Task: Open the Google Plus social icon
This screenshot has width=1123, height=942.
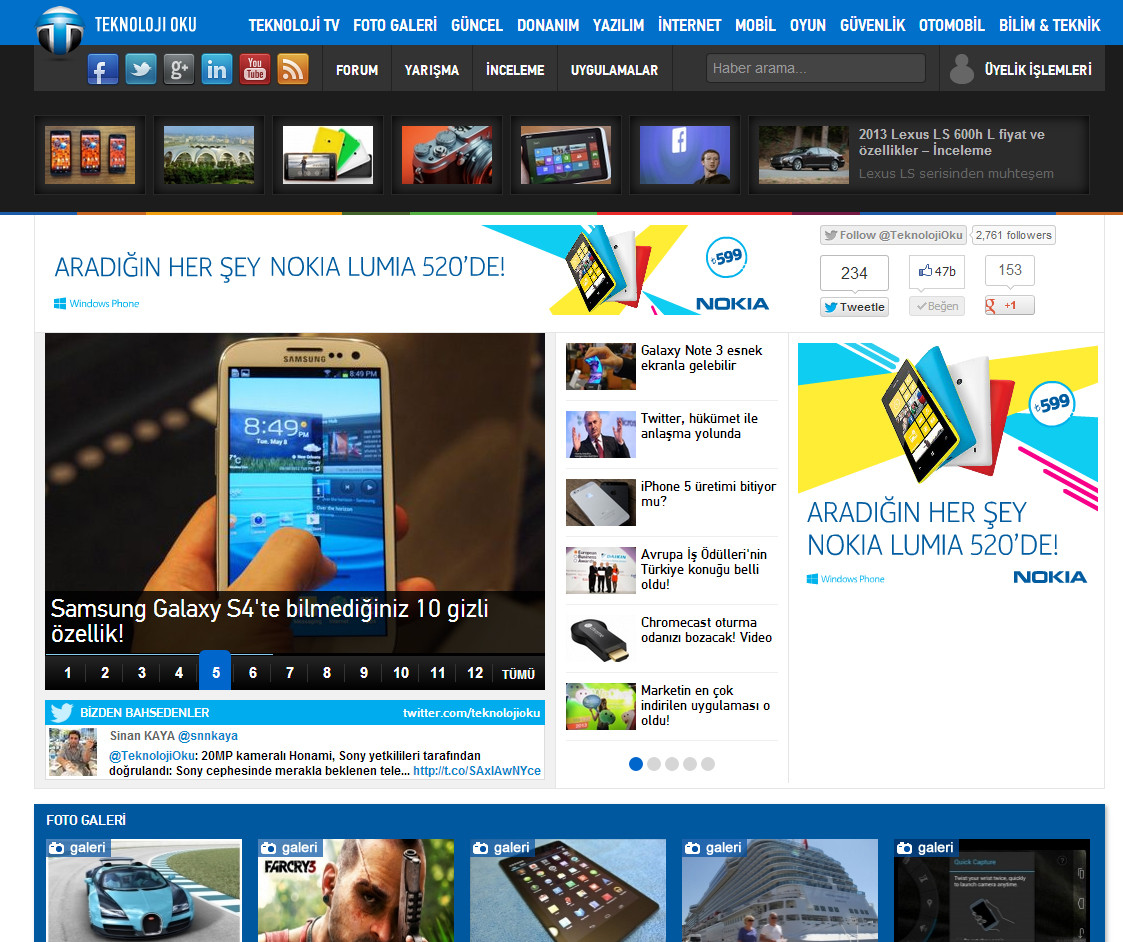Action: coord(178,69)
